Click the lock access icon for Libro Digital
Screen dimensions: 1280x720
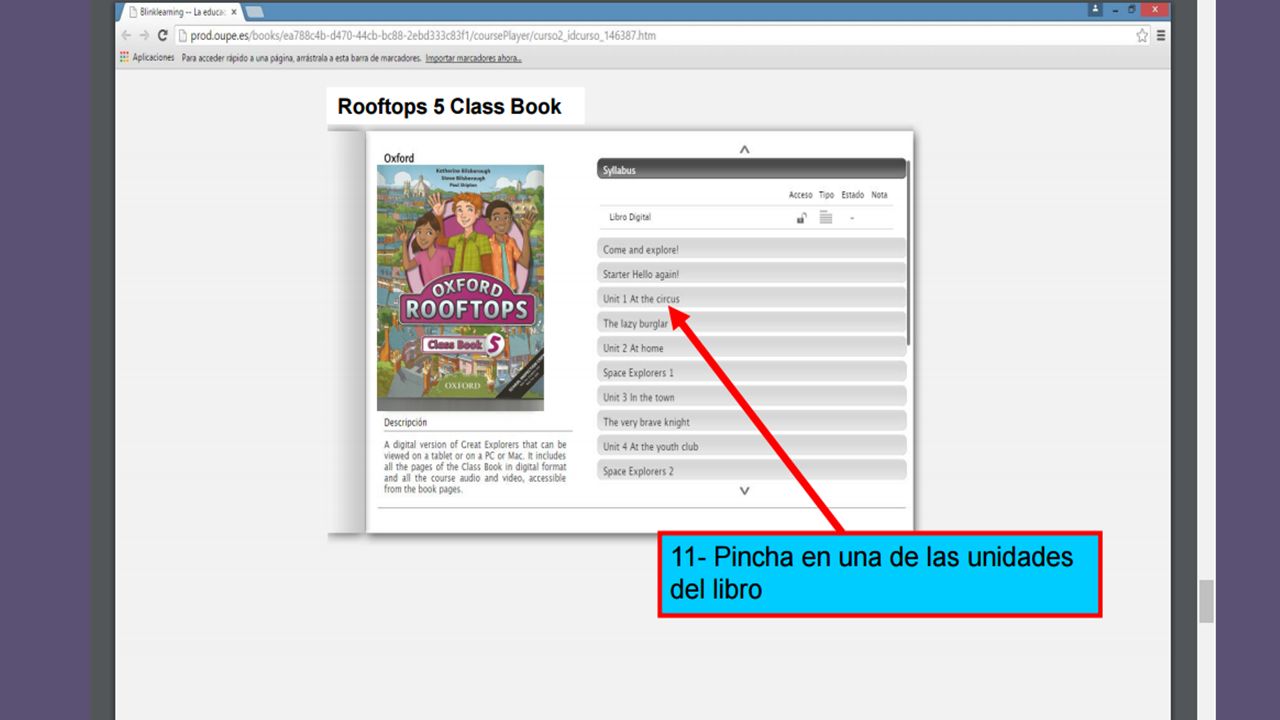[x=801, y=217]
